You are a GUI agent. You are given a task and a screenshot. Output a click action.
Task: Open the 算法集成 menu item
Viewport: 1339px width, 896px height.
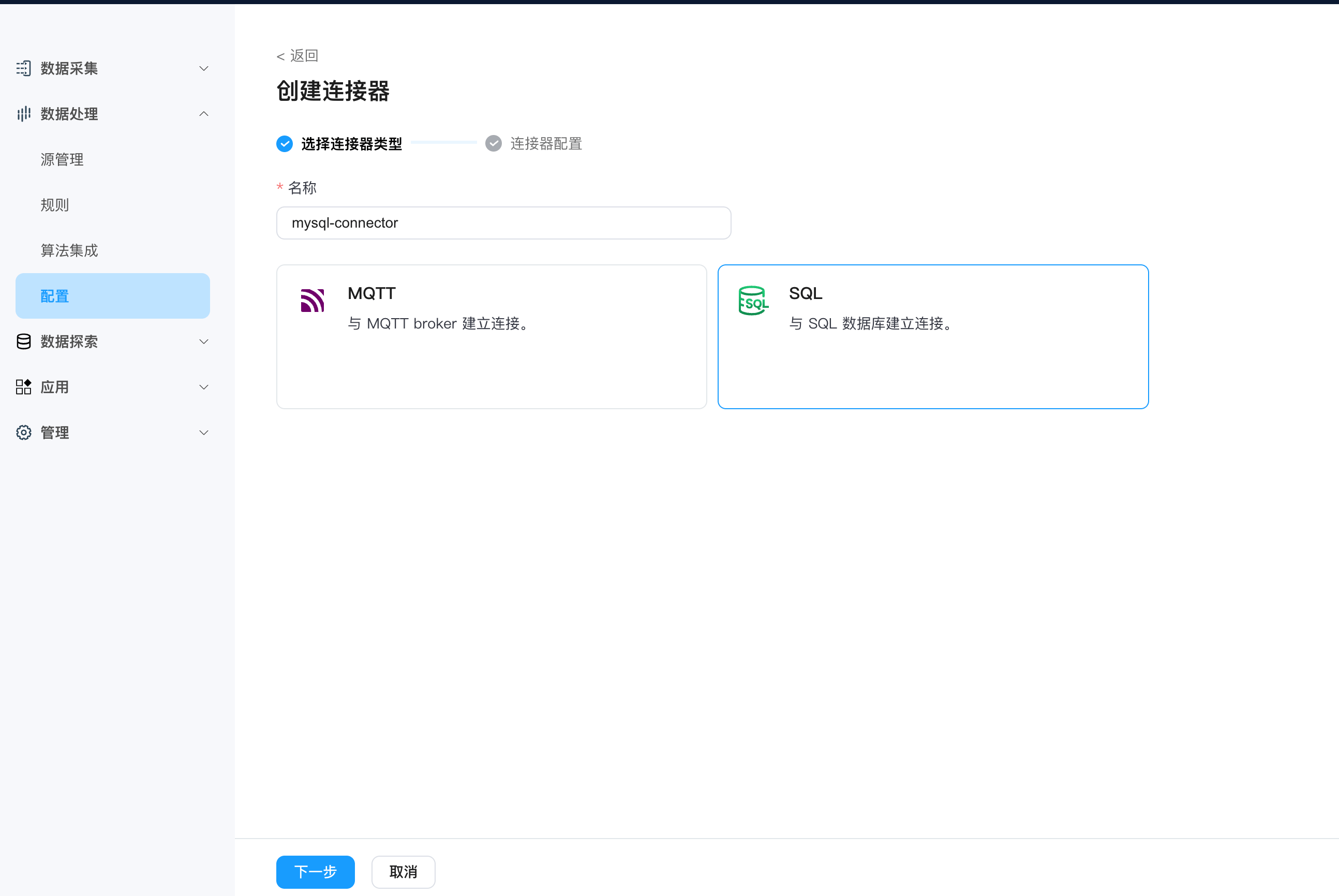(x=69, y=250)
